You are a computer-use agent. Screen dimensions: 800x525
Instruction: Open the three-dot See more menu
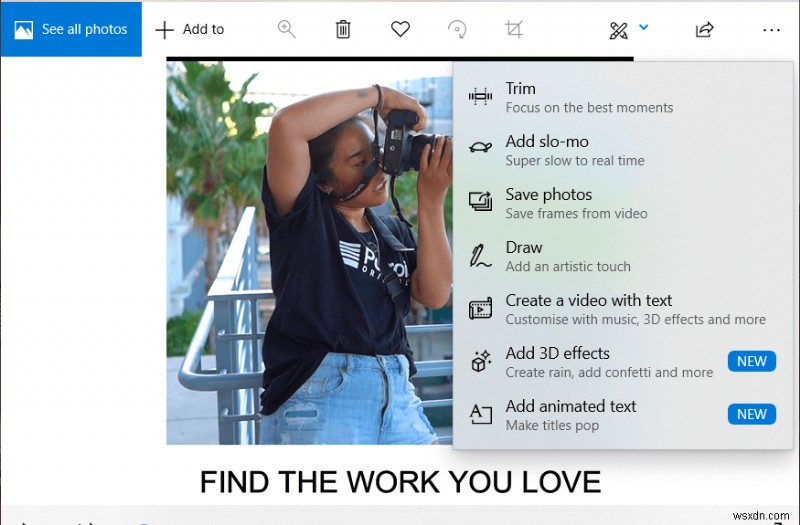[771, 30]
